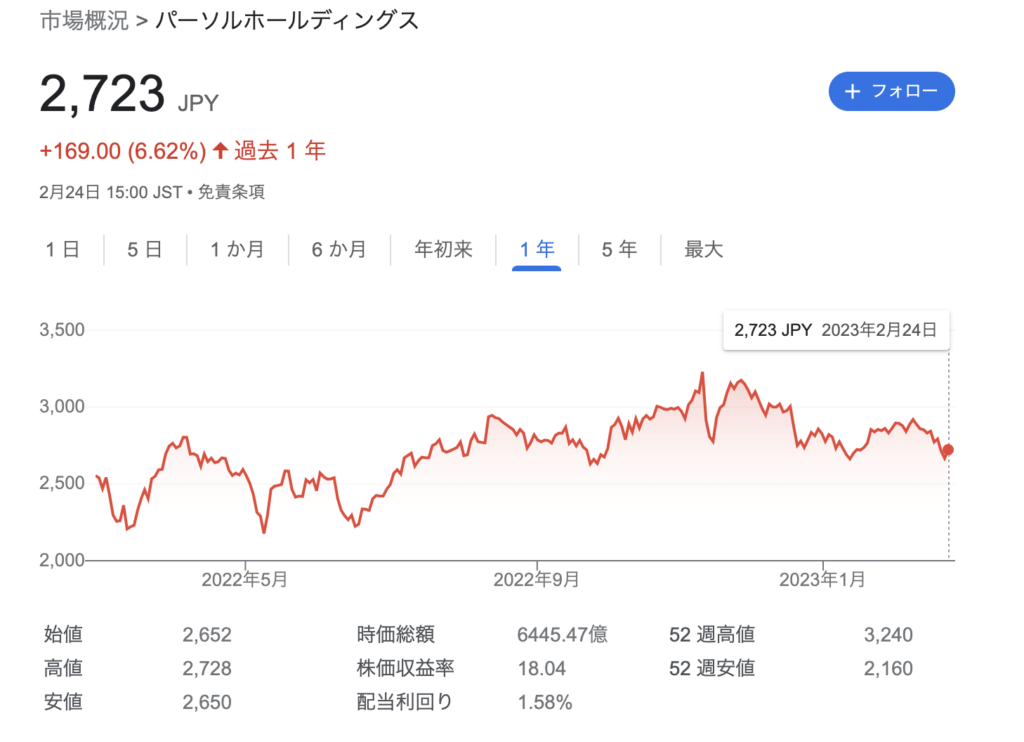Switch to 5年 range tab
Viewport: 1024px width, 742px height.
pos(619,250)
